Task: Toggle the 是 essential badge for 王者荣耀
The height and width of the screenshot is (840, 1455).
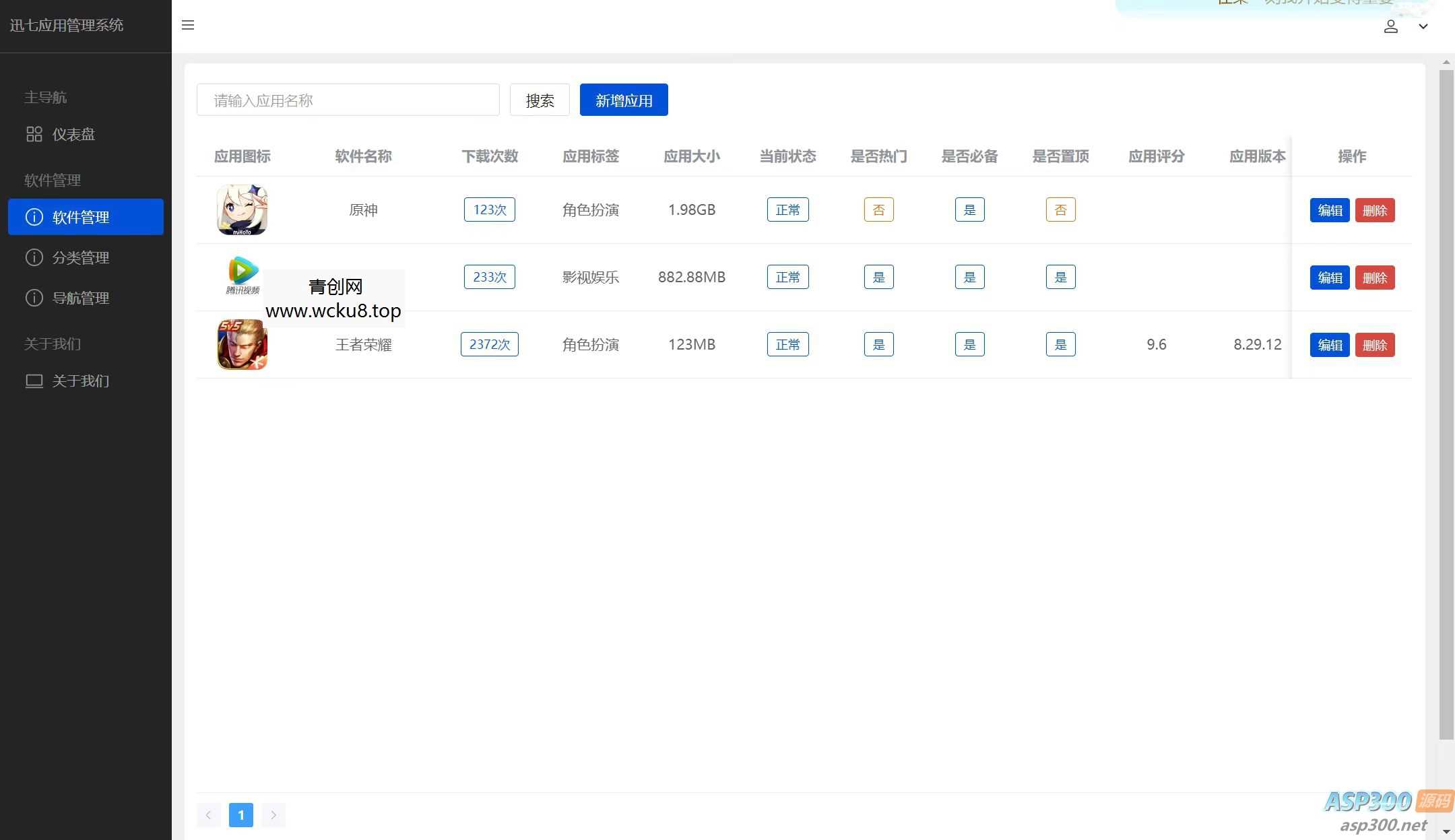Action: [969, 344]
